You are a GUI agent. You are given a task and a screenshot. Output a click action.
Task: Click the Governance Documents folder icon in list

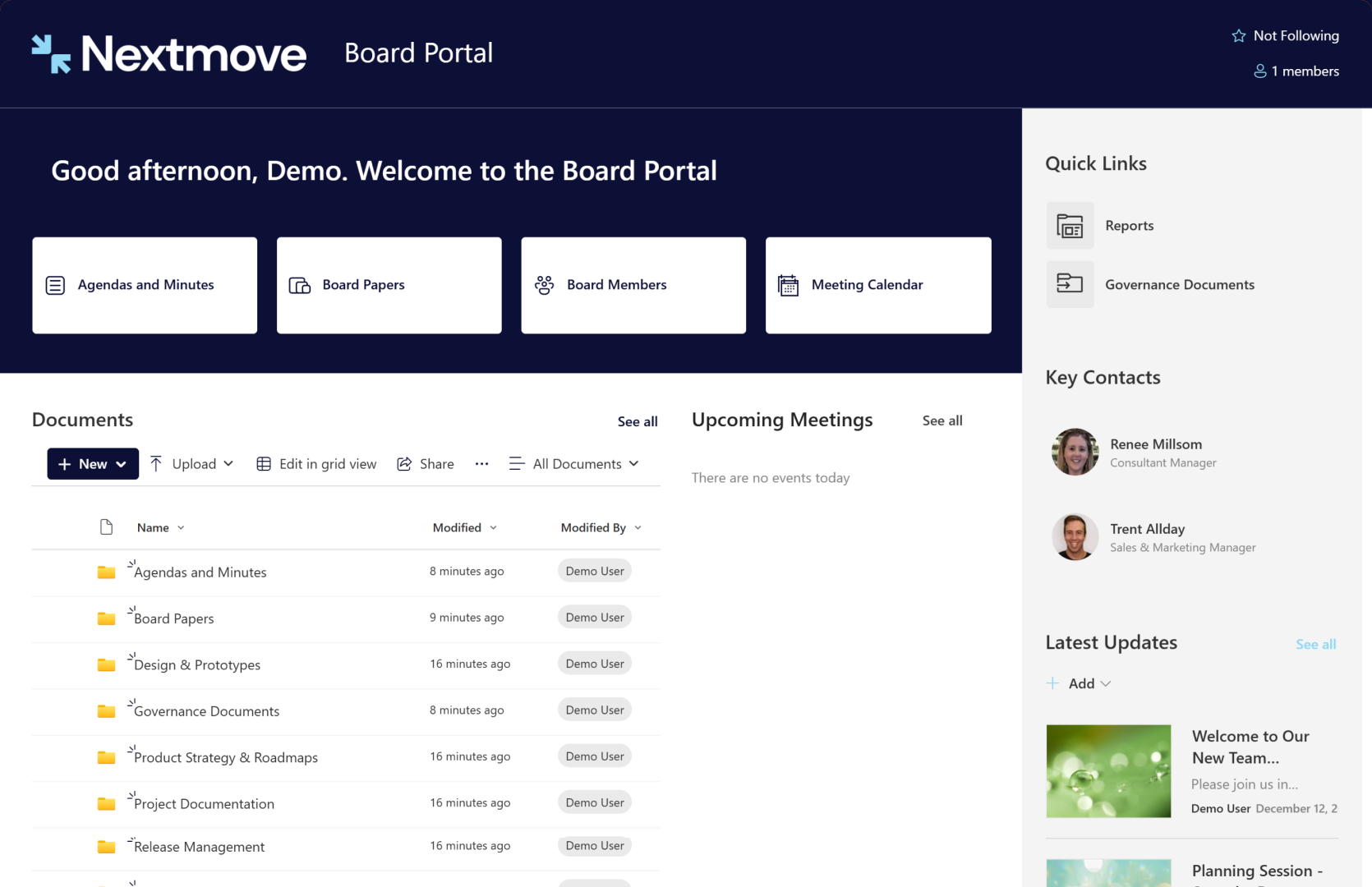(106, 711)
